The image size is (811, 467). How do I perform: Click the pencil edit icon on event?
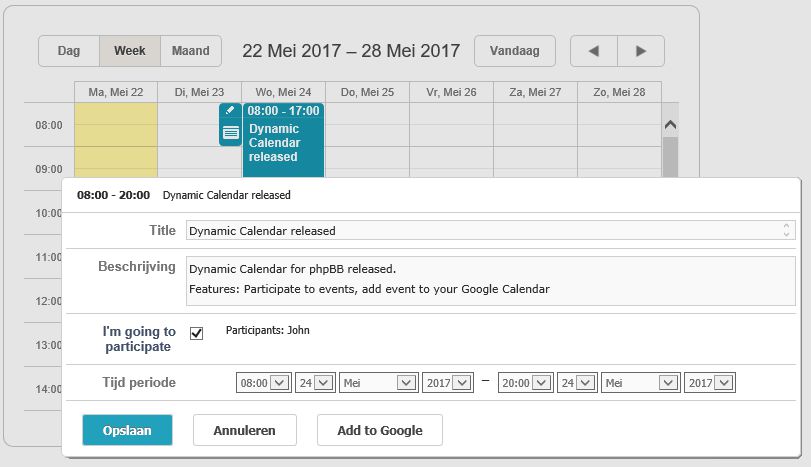(230, 111)
